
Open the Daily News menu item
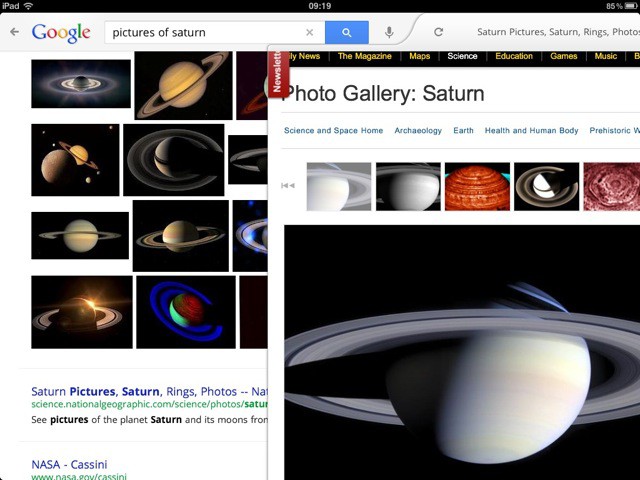pos(303,56)
